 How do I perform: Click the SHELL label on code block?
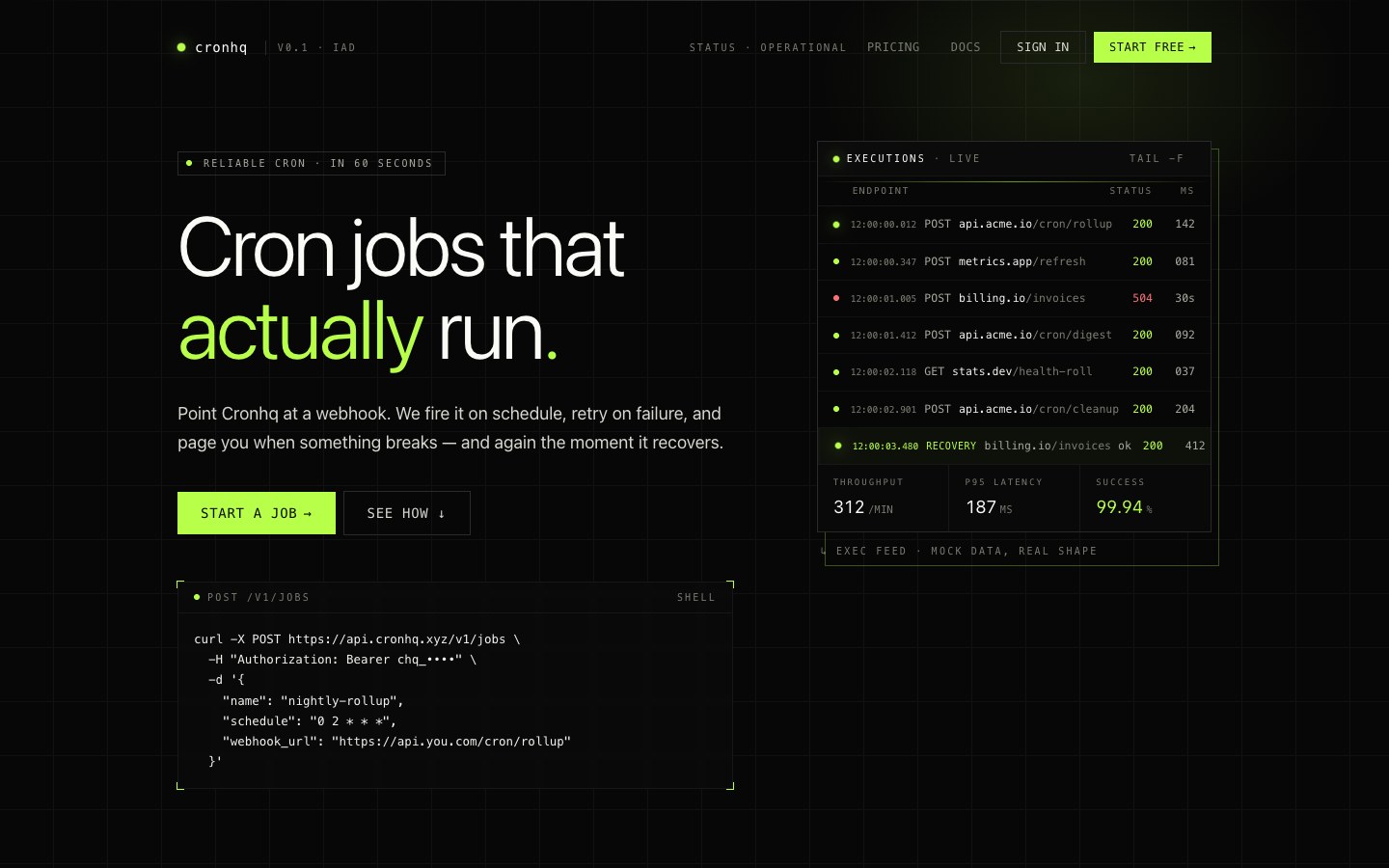pos(696,598)
